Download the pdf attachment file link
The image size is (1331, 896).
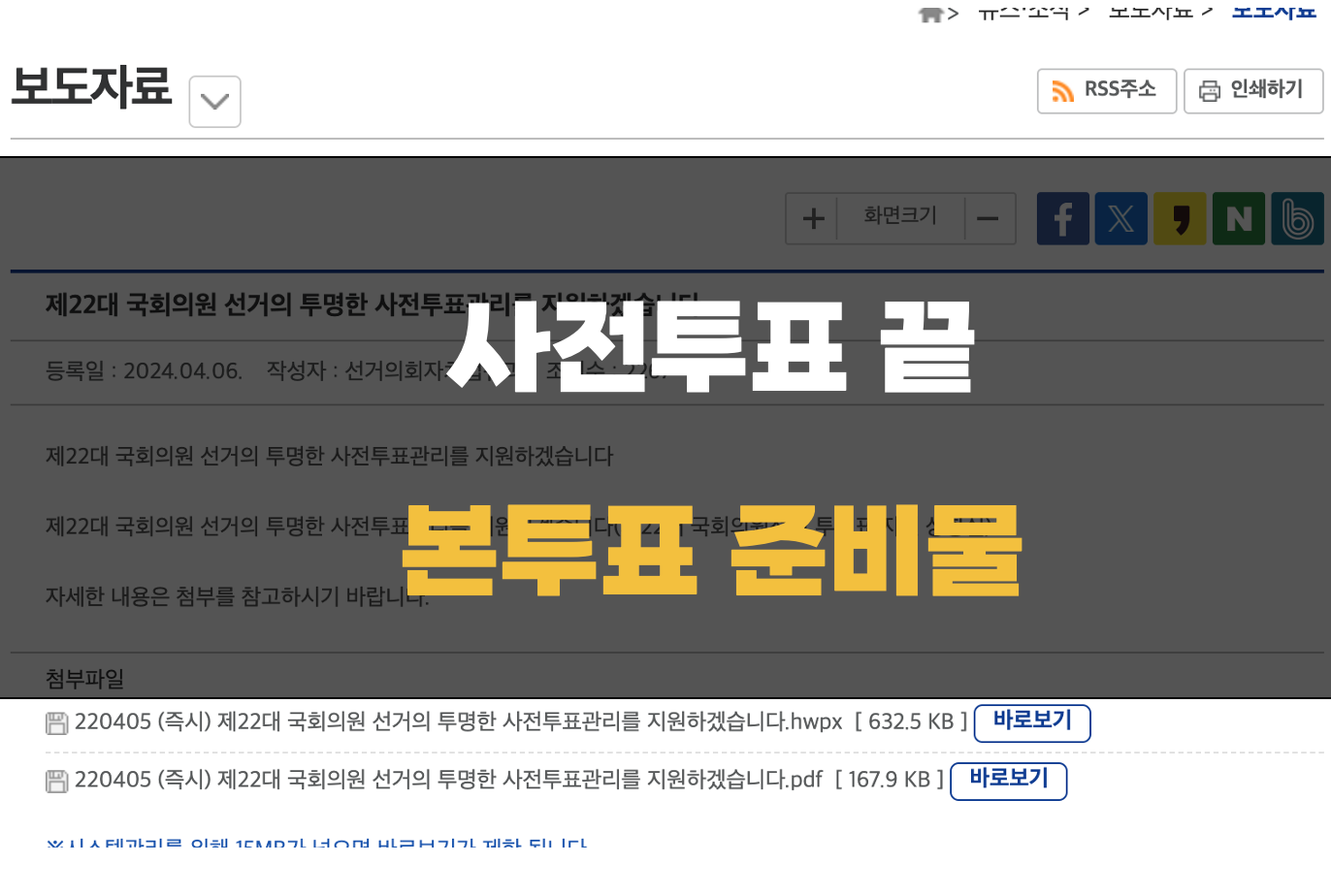tap(448, 781)
